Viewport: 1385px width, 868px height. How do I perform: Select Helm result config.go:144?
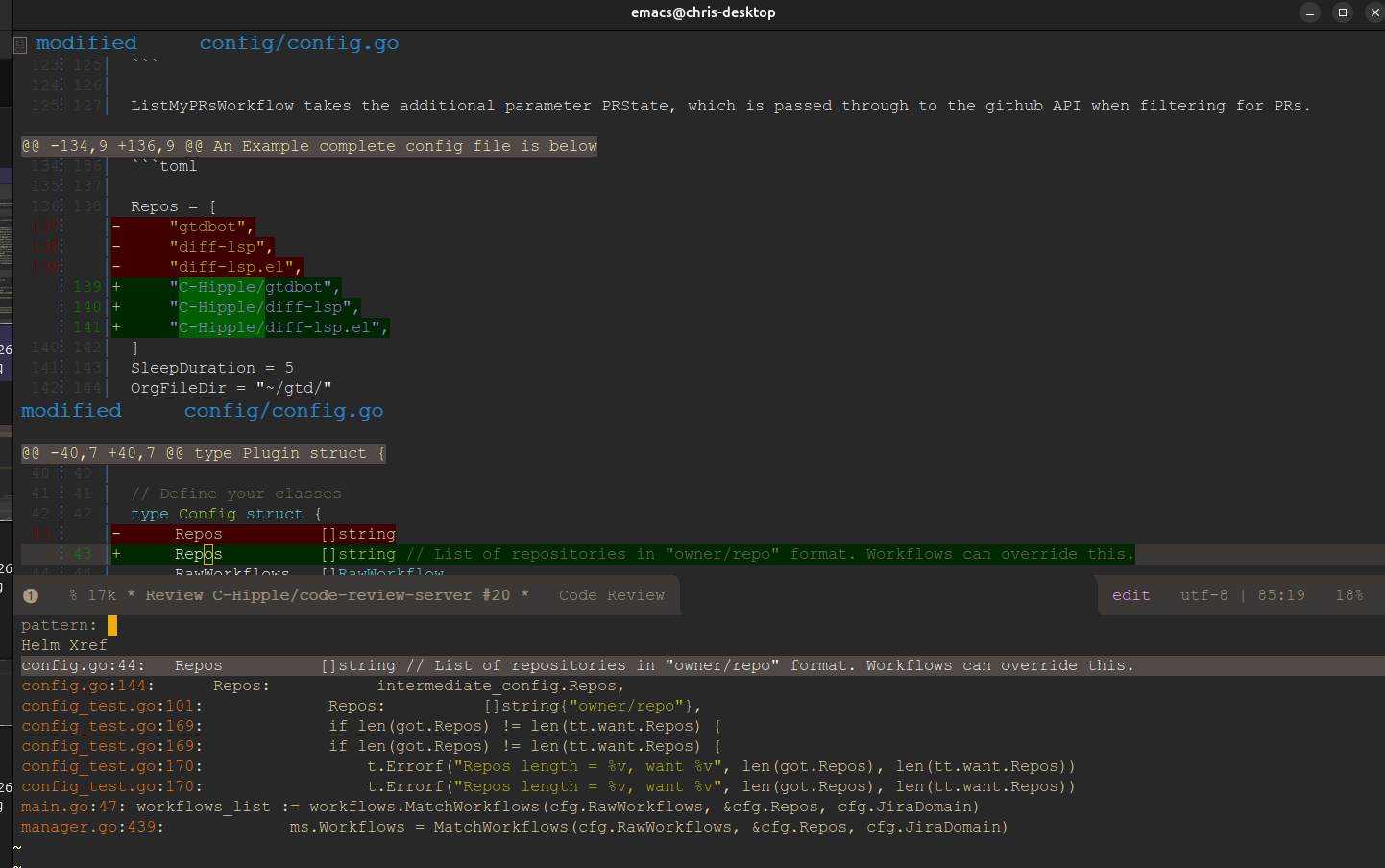(323, 686)
